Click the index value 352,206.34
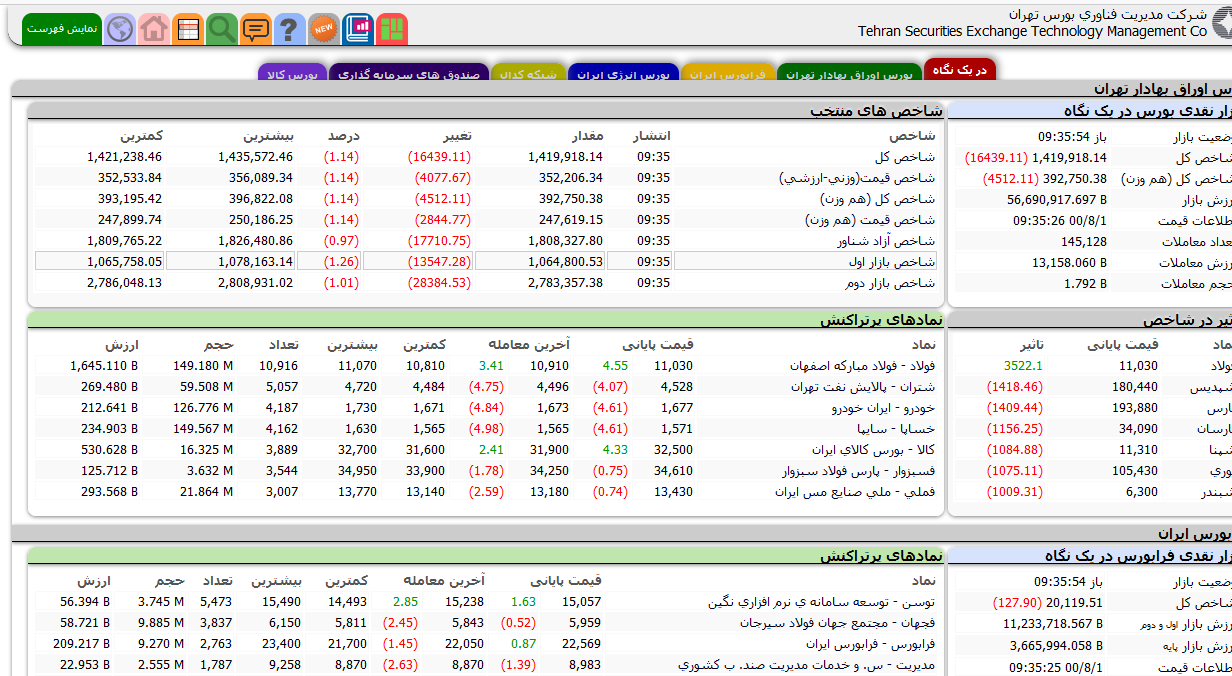Image resolution: width=1232 pixels, height=676 pixels. (570, 178)
